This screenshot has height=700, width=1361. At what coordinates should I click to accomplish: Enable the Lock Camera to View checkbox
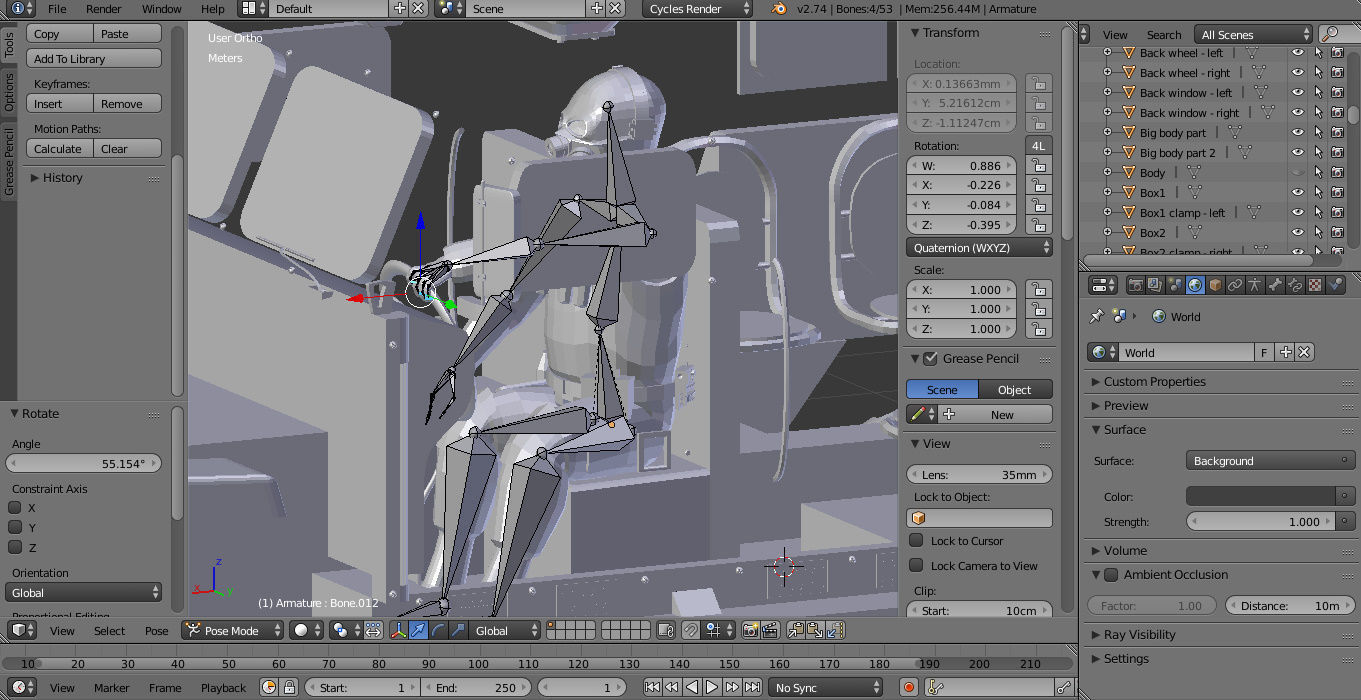(x=917, y=566)
